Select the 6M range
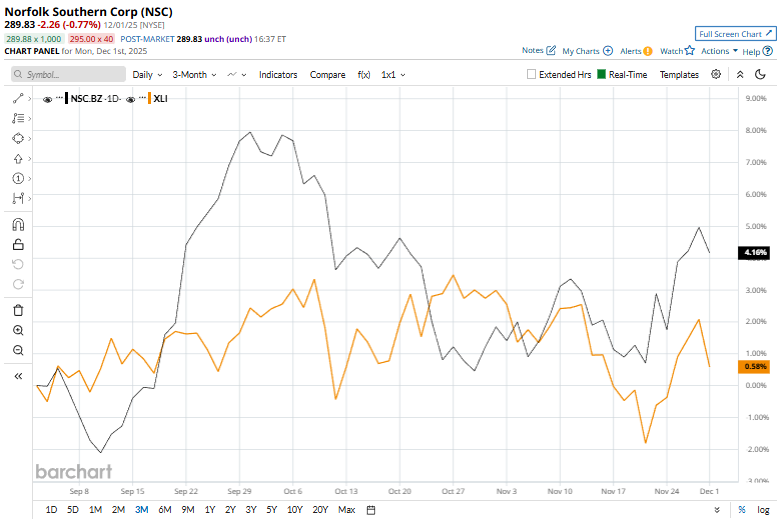777x527 pixels. click(165, 510)
